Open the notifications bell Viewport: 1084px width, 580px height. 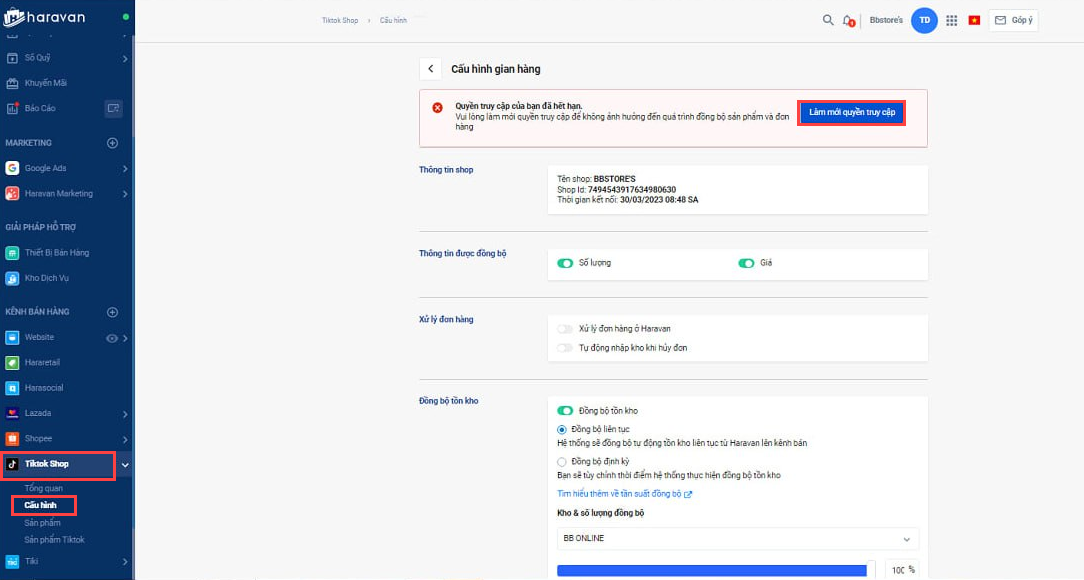(x=848, y=20)
